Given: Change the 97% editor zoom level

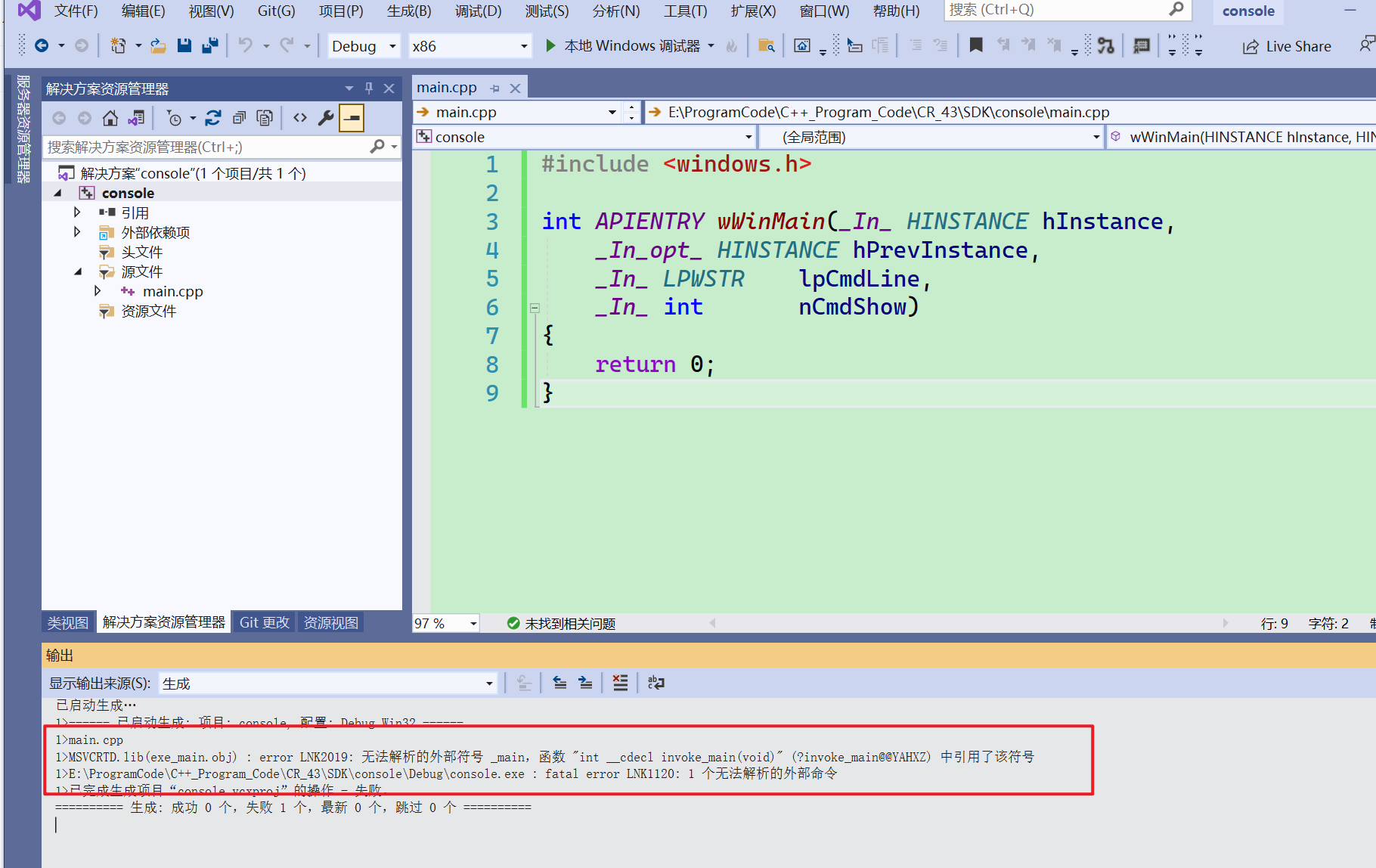Looking at the screenshot, I should pos(445,622).
